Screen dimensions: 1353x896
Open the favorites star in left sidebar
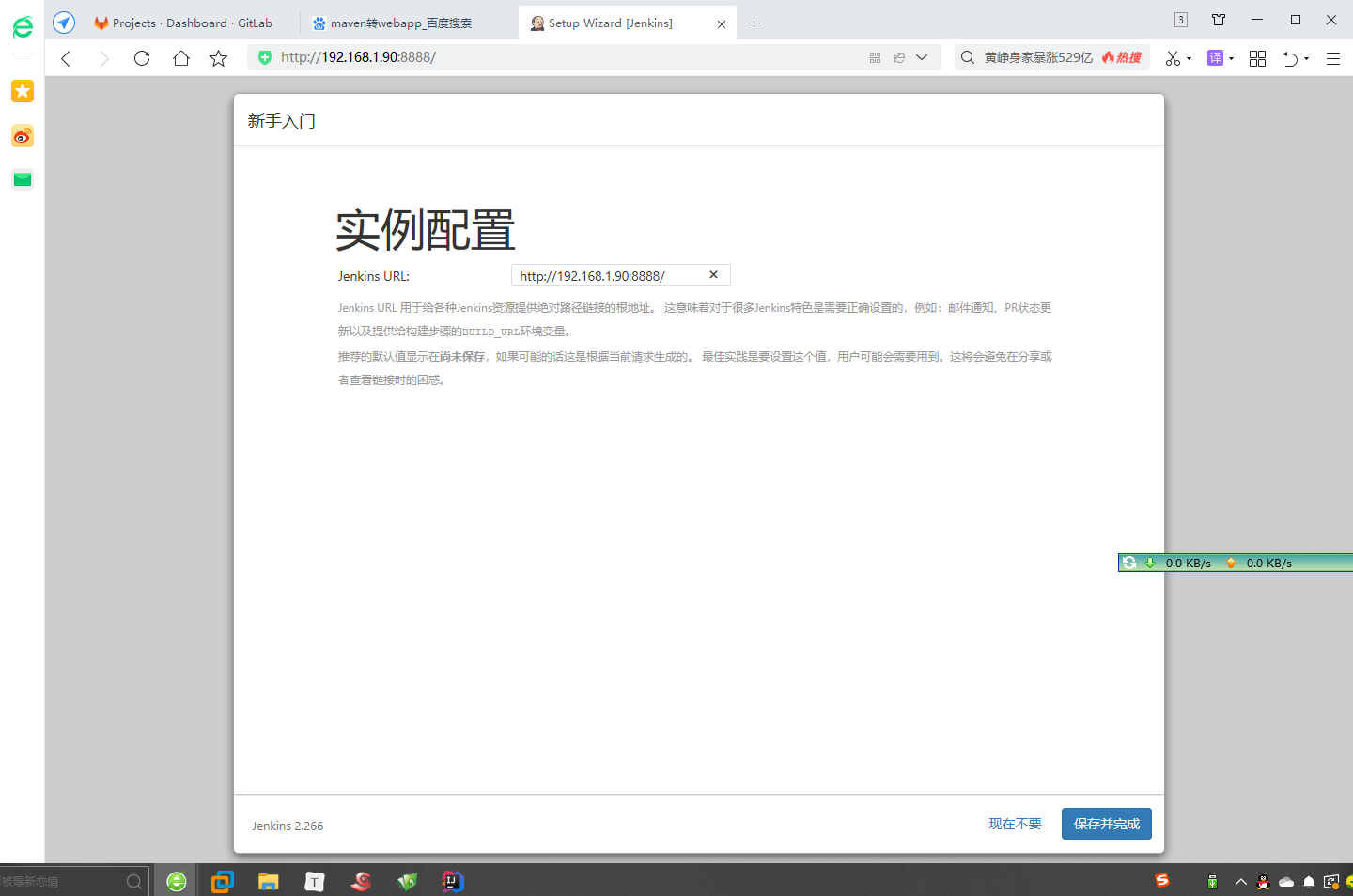pyautogui.click(x=23, y=91)
